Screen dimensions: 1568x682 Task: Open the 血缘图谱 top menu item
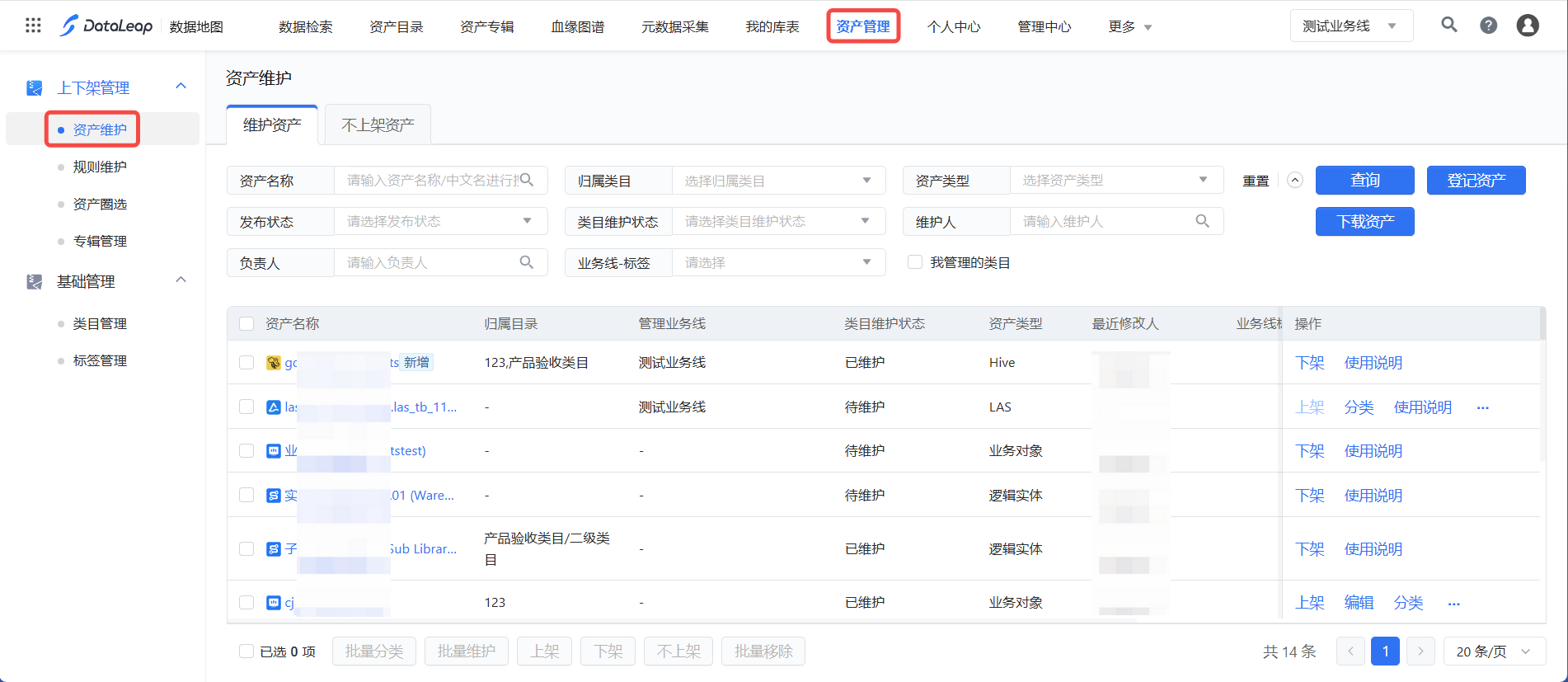point(577,27)
